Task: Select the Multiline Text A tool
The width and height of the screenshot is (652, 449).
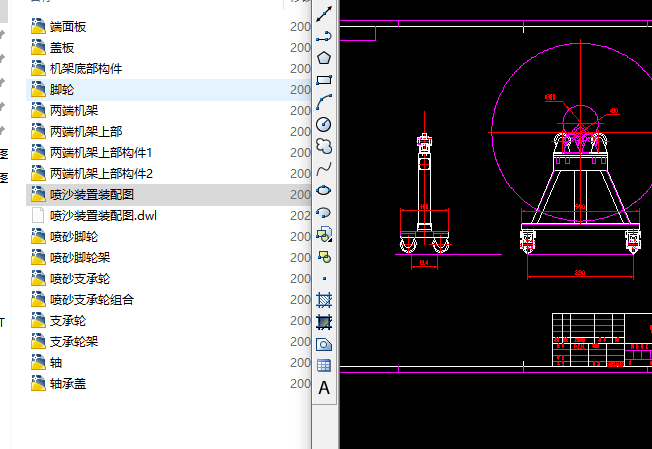Action: (324, 388)
